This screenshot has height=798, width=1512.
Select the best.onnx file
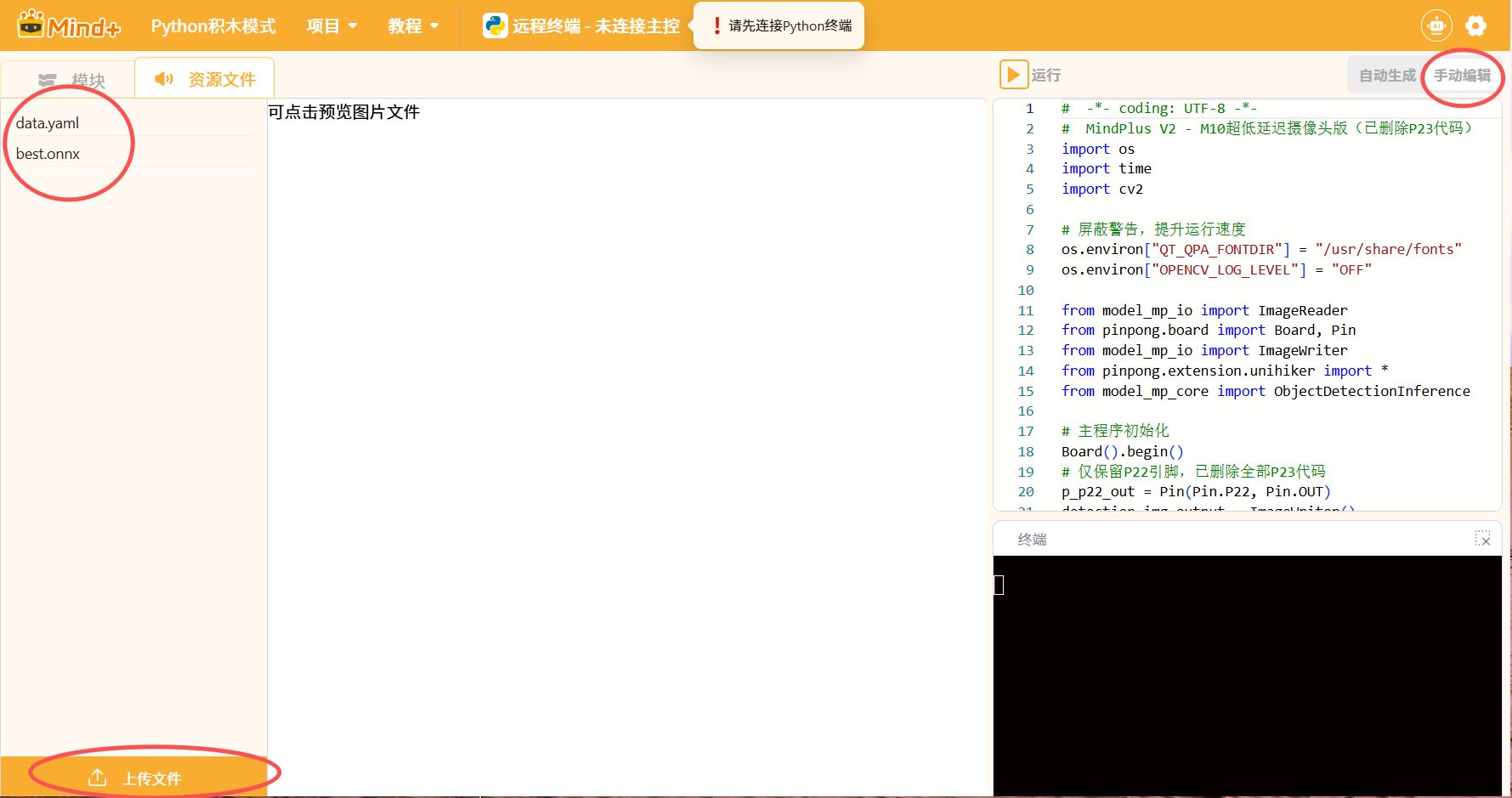pos(48,154)
